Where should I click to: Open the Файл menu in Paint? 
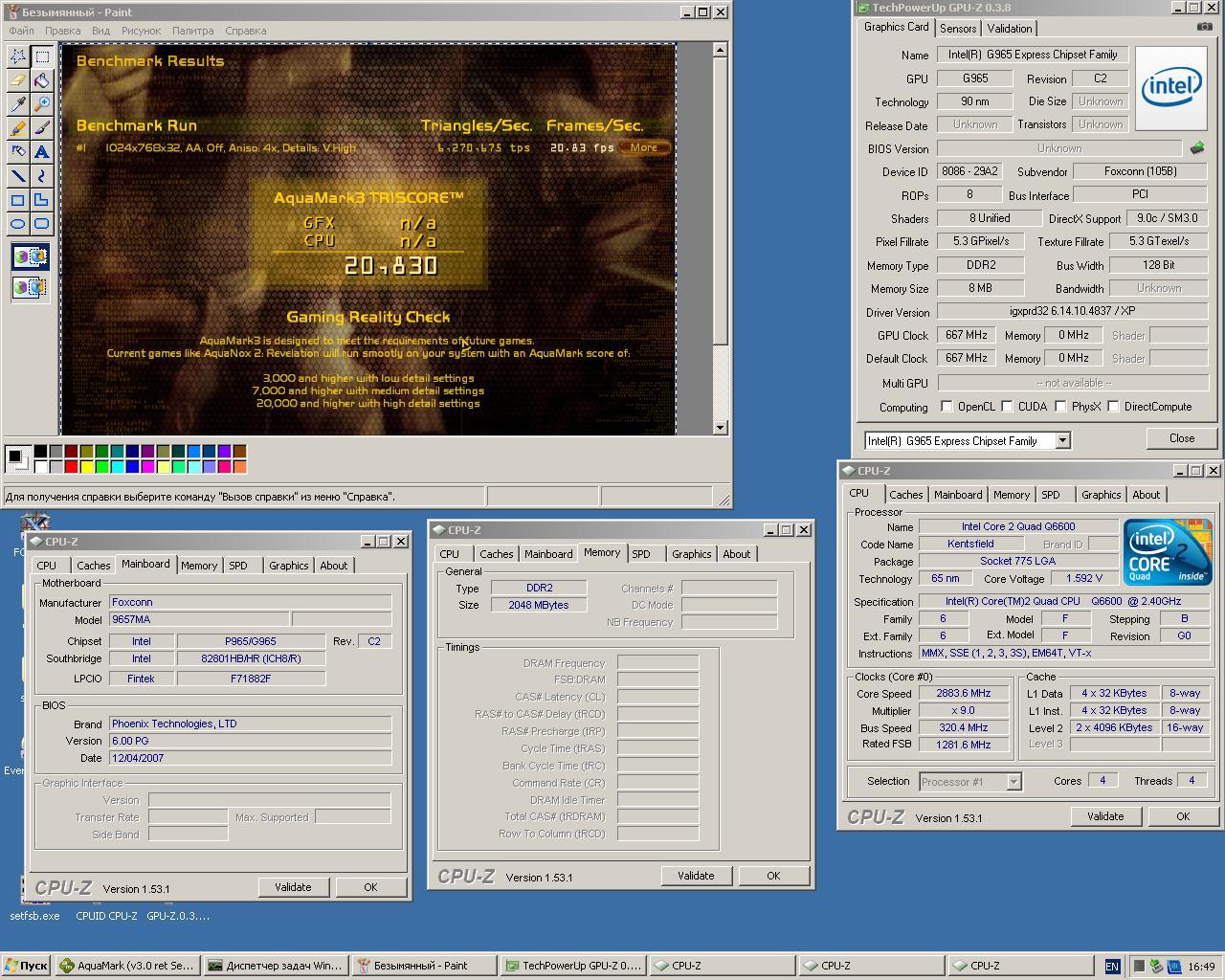click(x=21, y=31)
